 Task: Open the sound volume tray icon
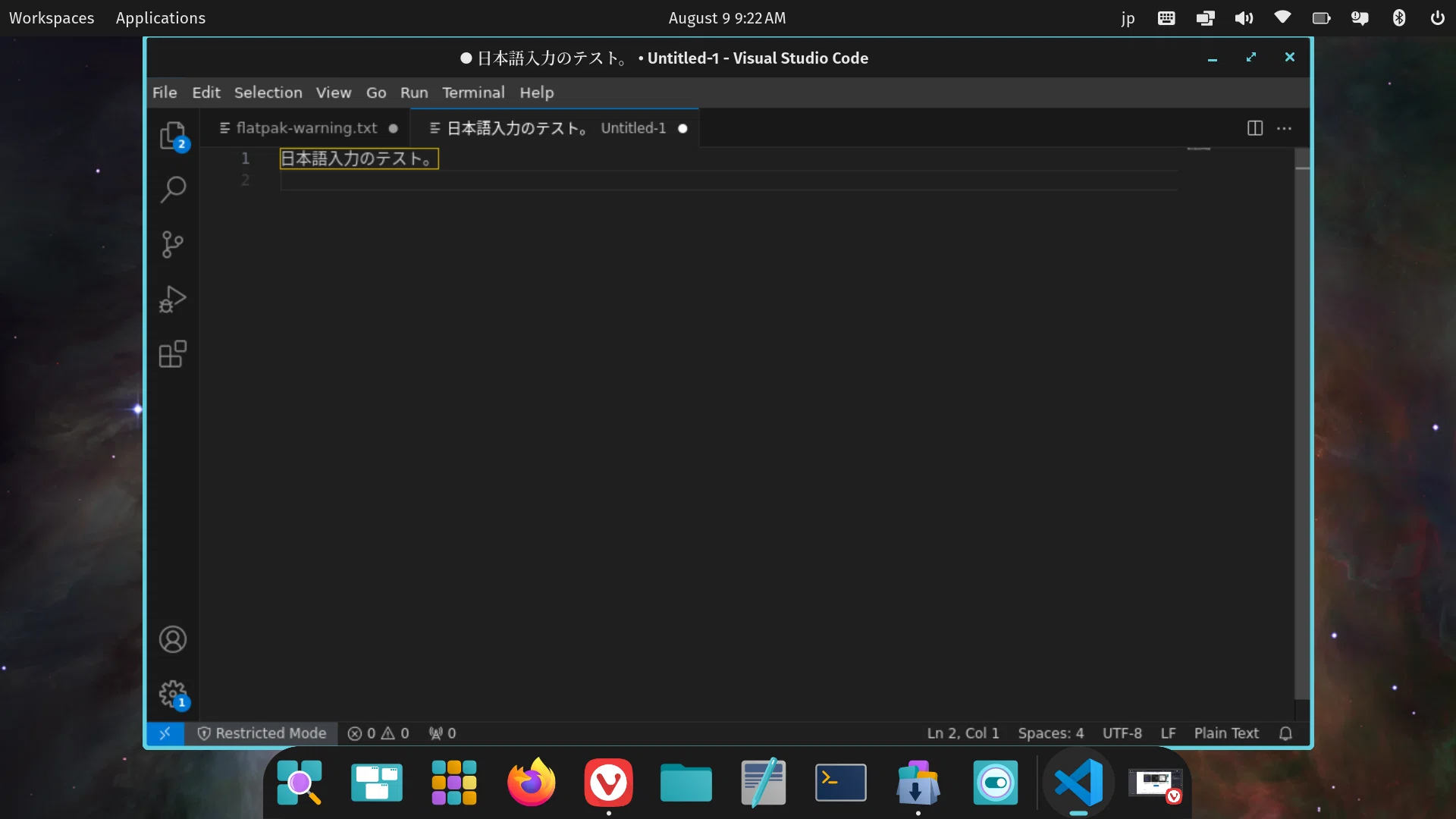1244,18
